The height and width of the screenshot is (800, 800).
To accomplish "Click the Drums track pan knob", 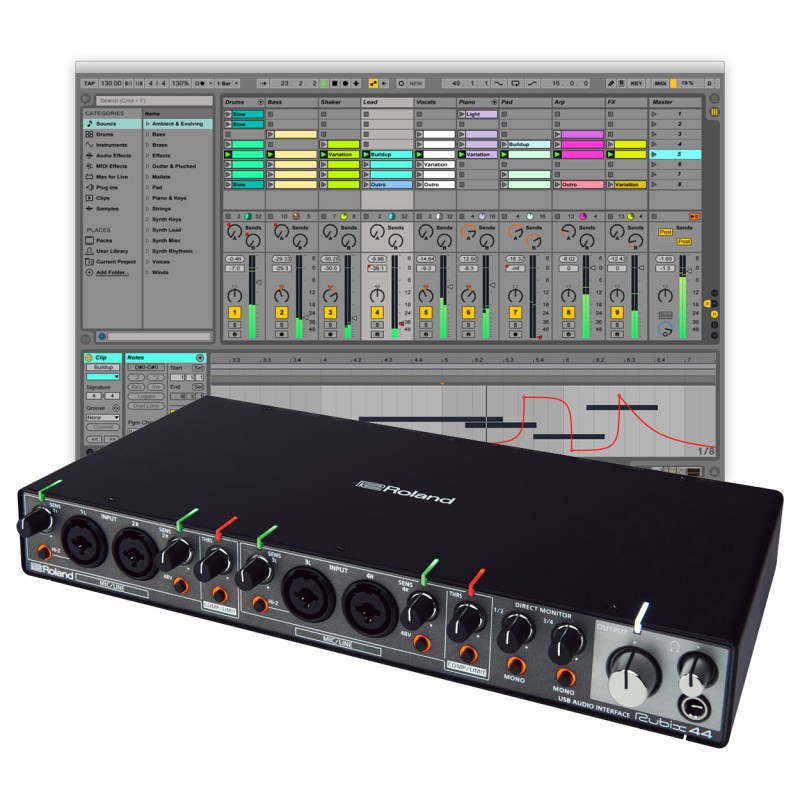I will [235, 295].
